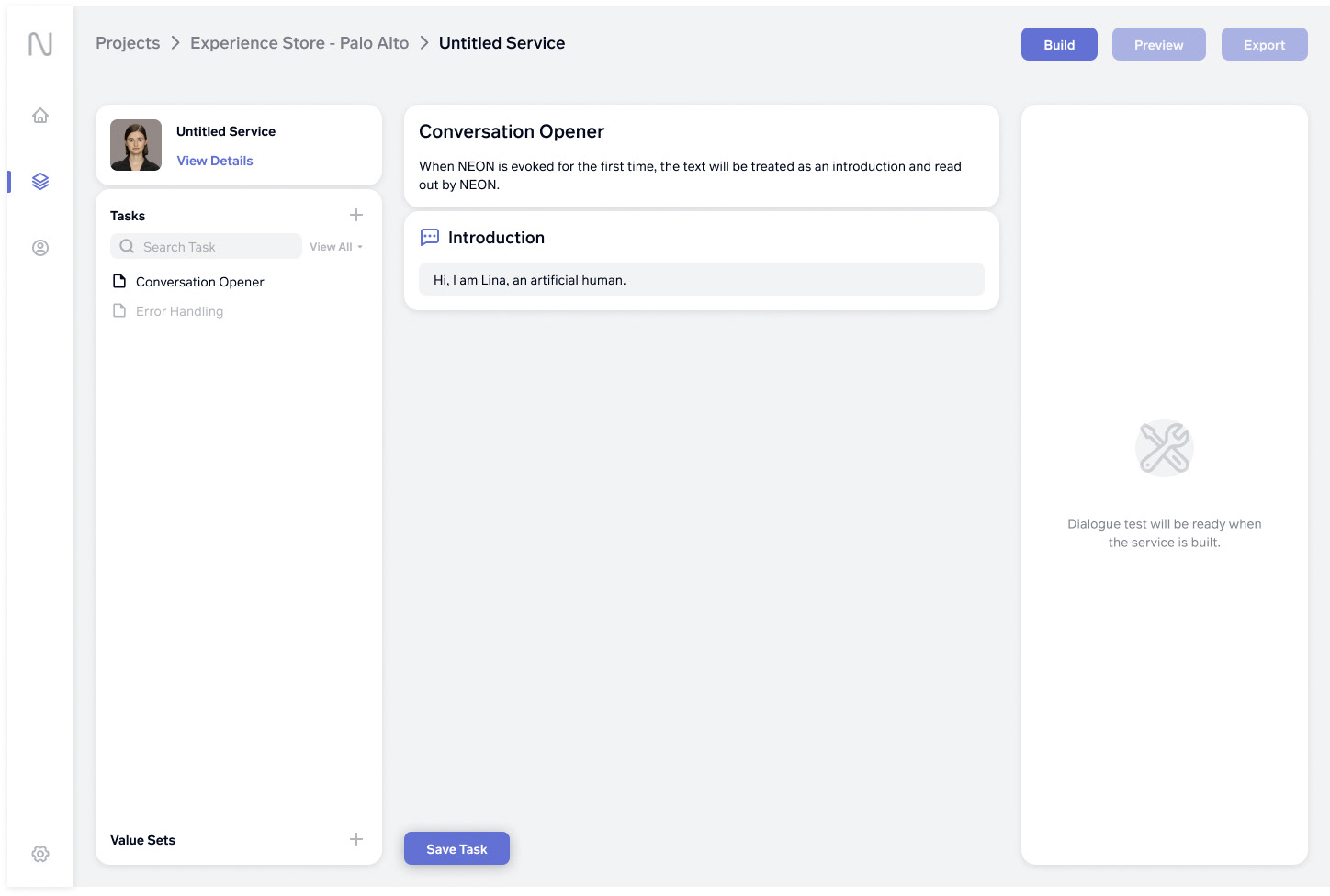This screenshot has height=896, width=1330.
Task: Click the Introduction chat bubble icon
Action: pos(429,238)
